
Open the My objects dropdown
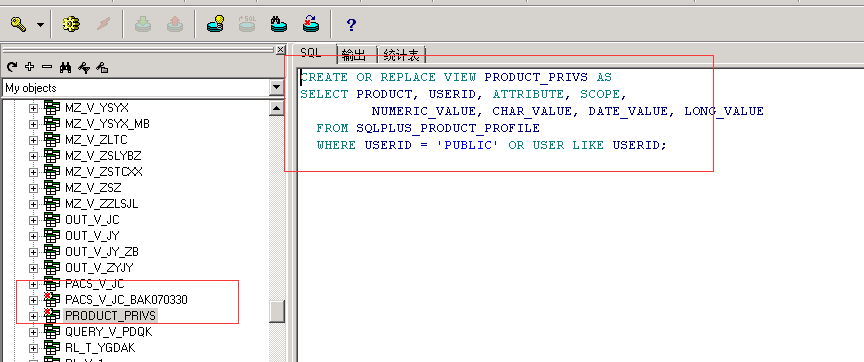click(x=277, y=88)
